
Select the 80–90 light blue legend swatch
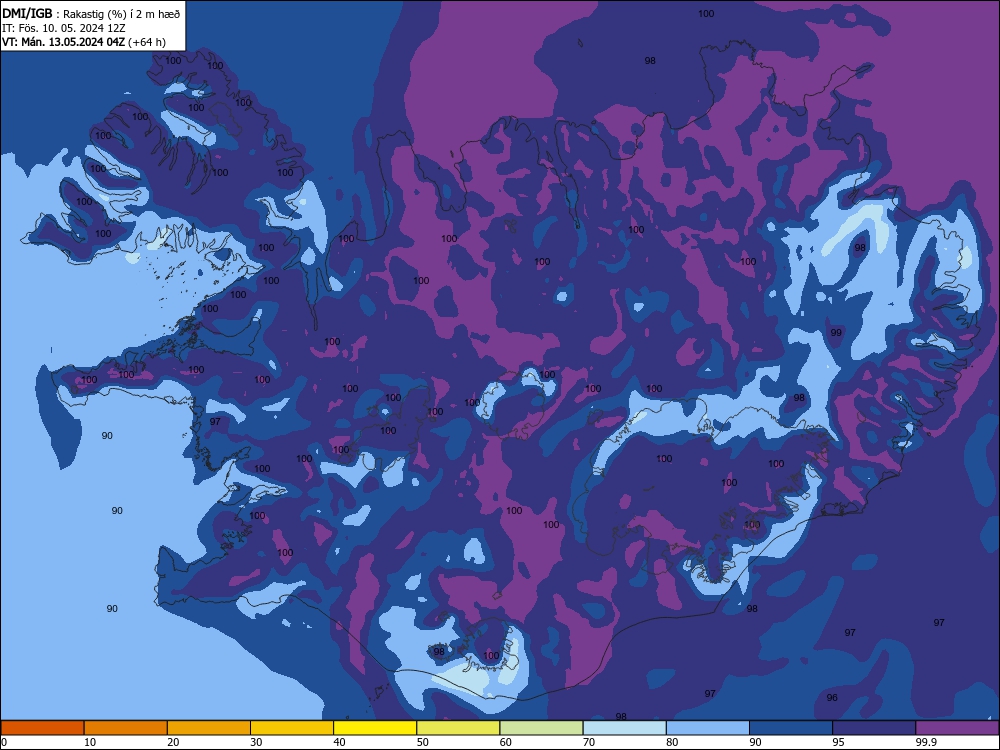(x=708, y=728)
